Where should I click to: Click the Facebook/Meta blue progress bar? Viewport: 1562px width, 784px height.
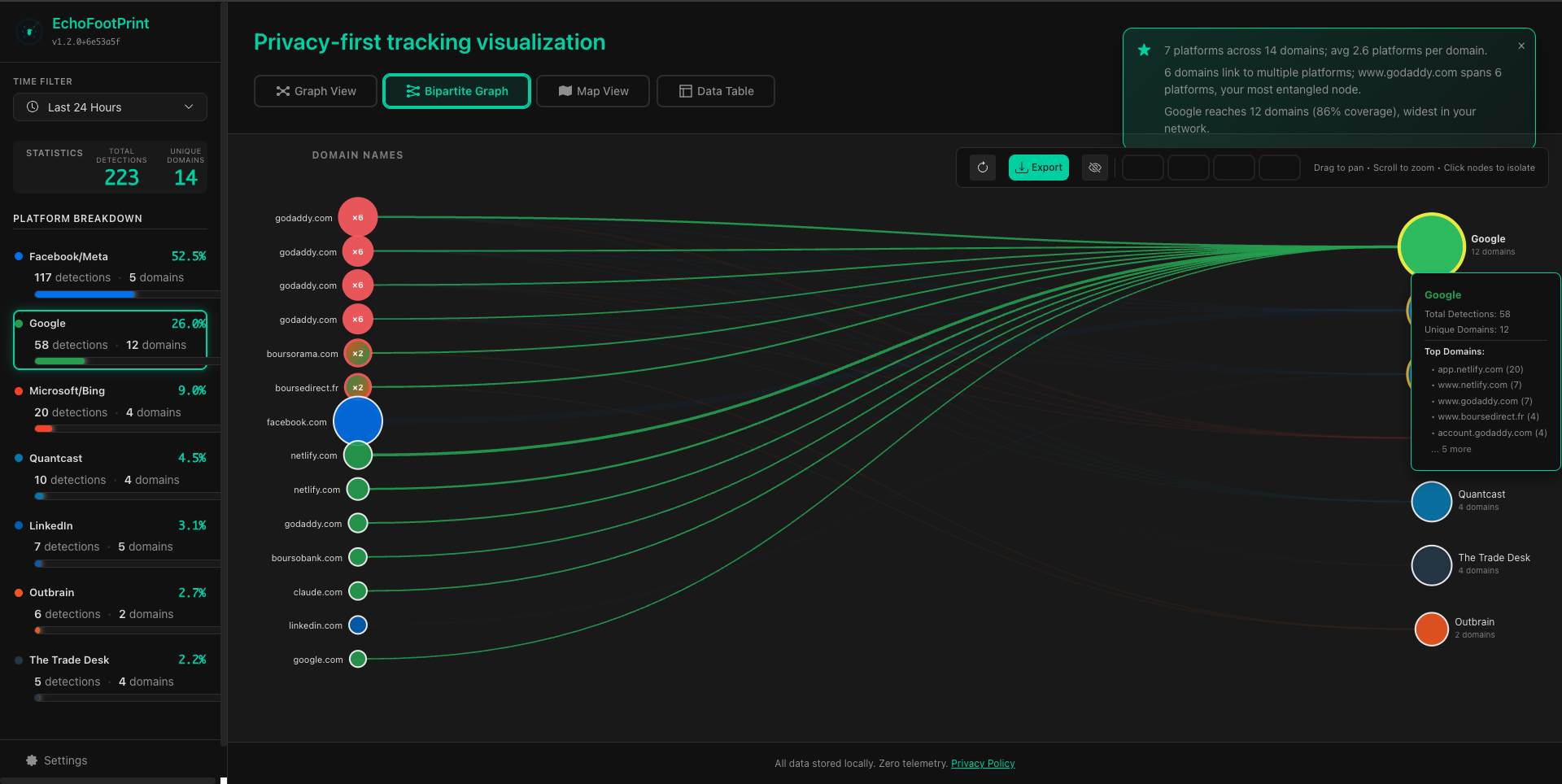85,294
